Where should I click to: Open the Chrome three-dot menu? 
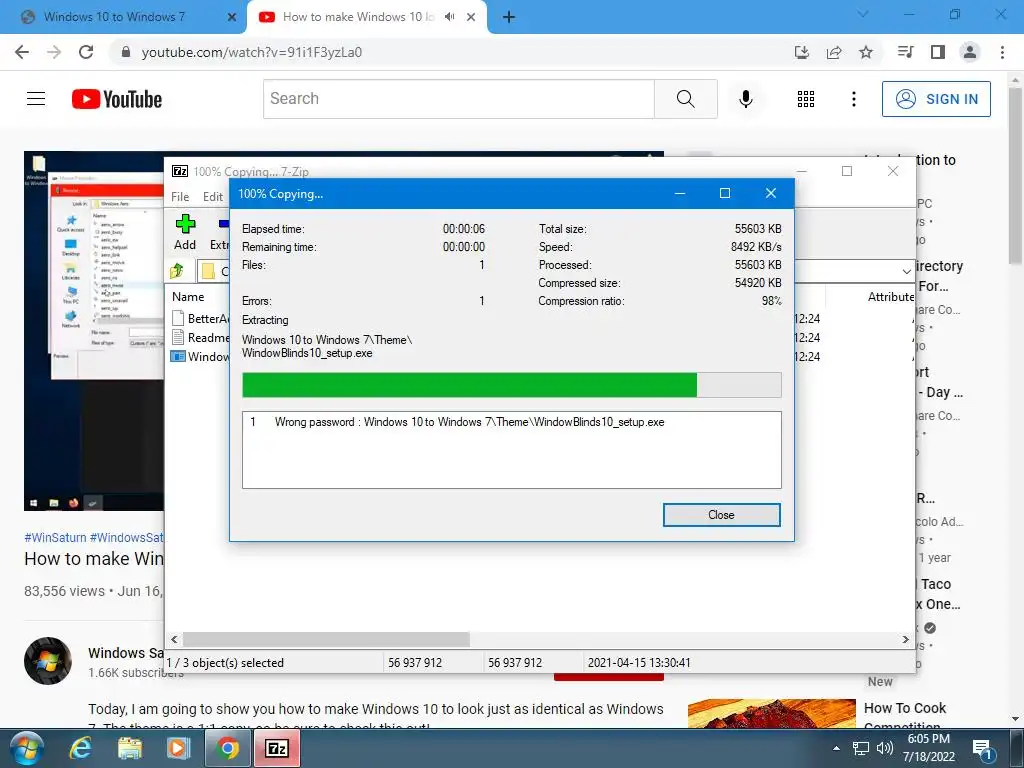[x=1002, y=52]
